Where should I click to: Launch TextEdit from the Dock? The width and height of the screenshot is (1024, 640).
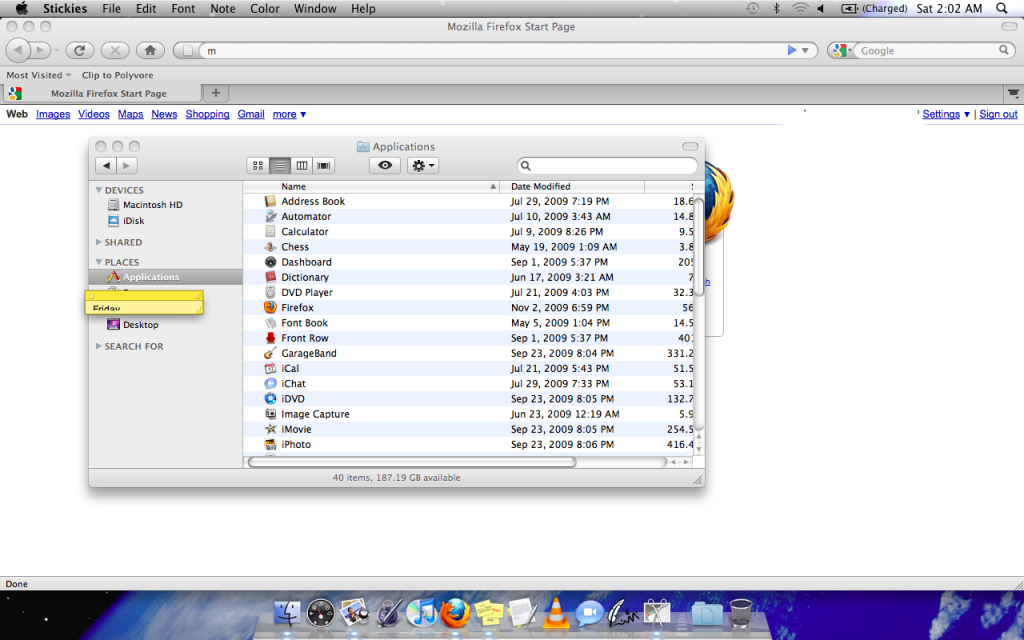[x=522, y=614]
